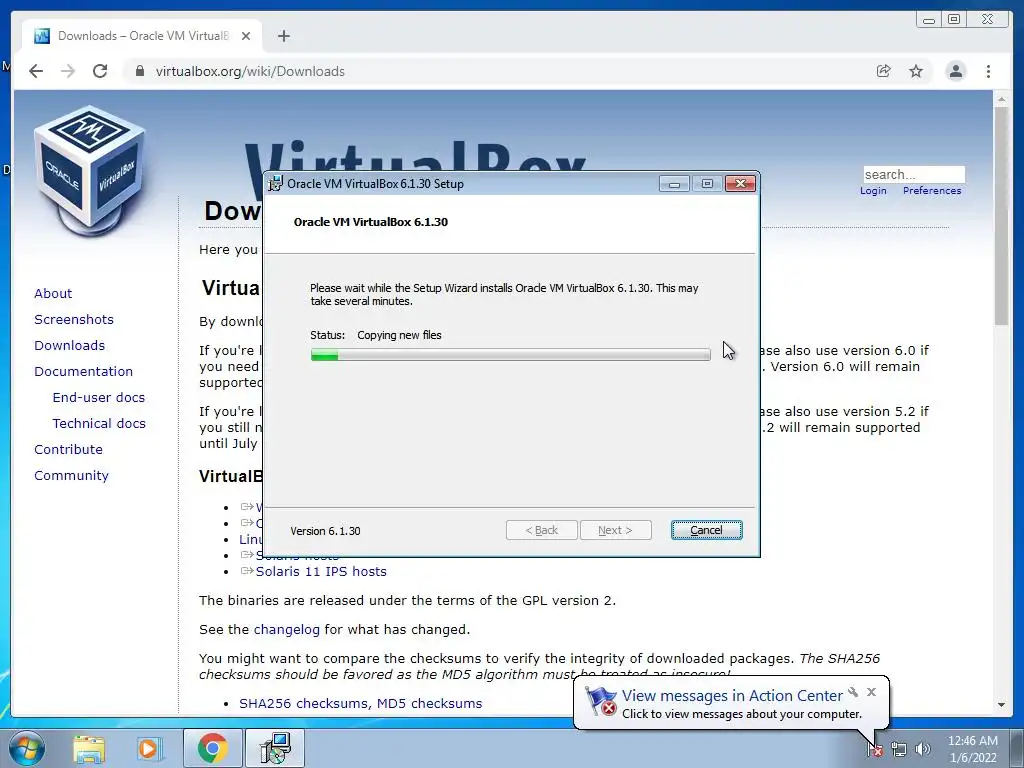The image size is (1024, 768).
Task: Click the external link icon before Solaris 11
Action: click(x=247, y=571)
